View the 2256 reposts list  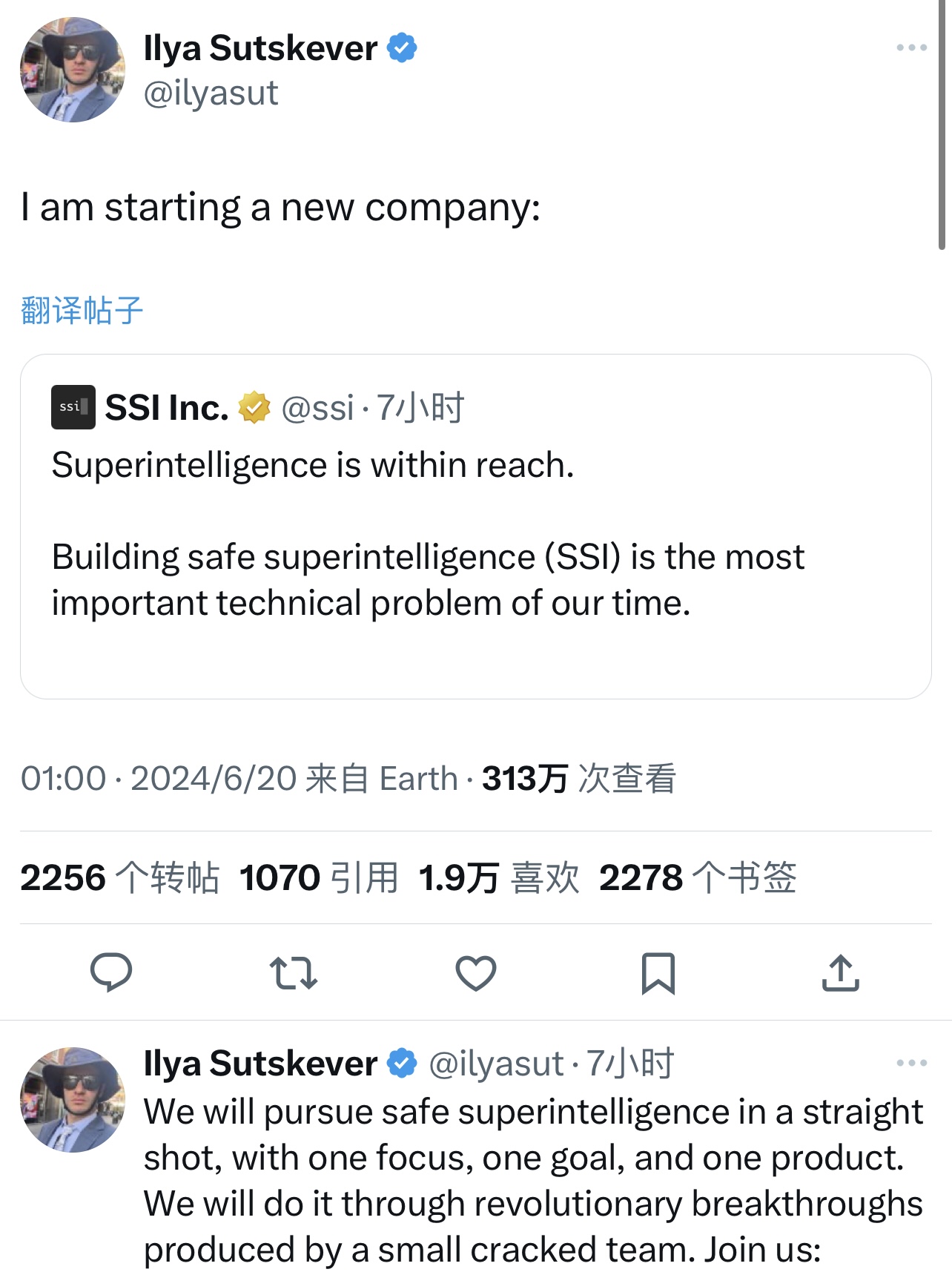[x=119, y=877]
